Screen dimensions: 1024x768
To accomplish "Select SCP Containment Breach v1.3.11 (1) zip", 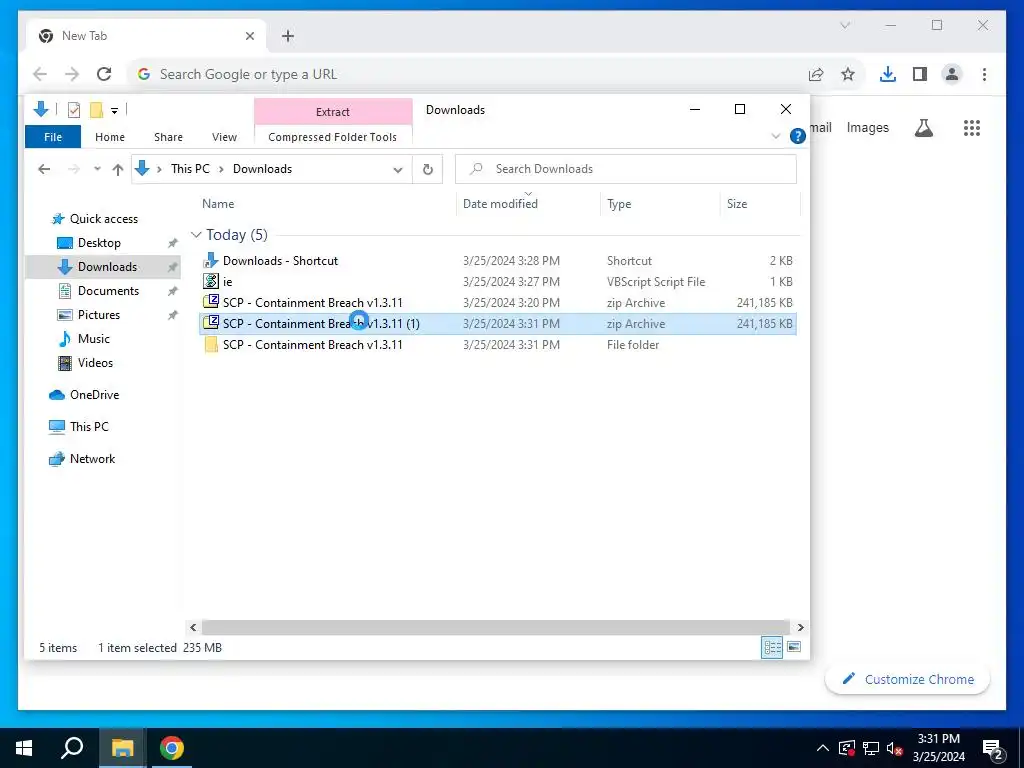I will [497, 323].
